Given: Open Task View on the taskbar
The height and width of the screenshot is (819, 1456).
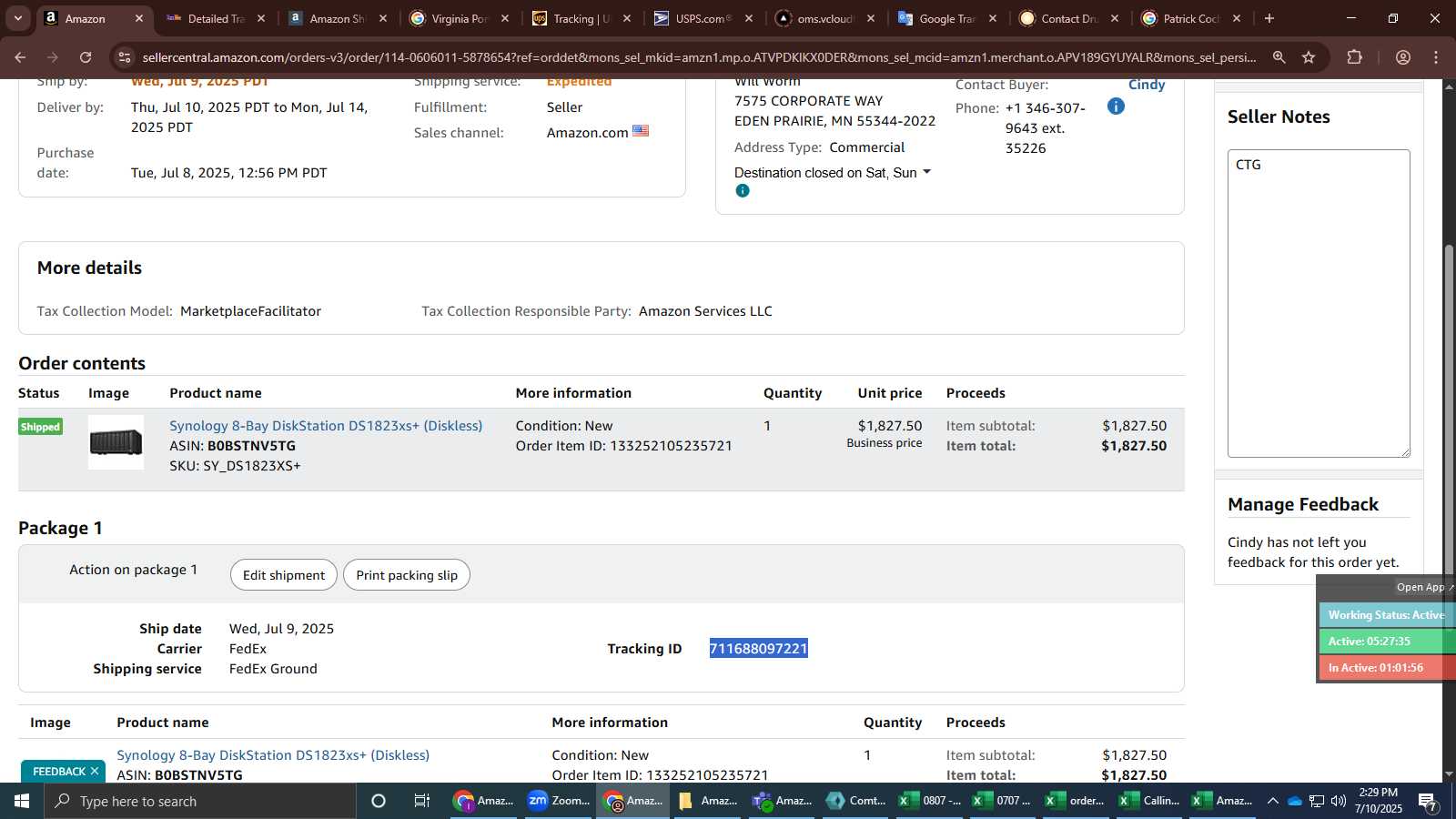Looking at the screenshot, I should pos(421,801).
